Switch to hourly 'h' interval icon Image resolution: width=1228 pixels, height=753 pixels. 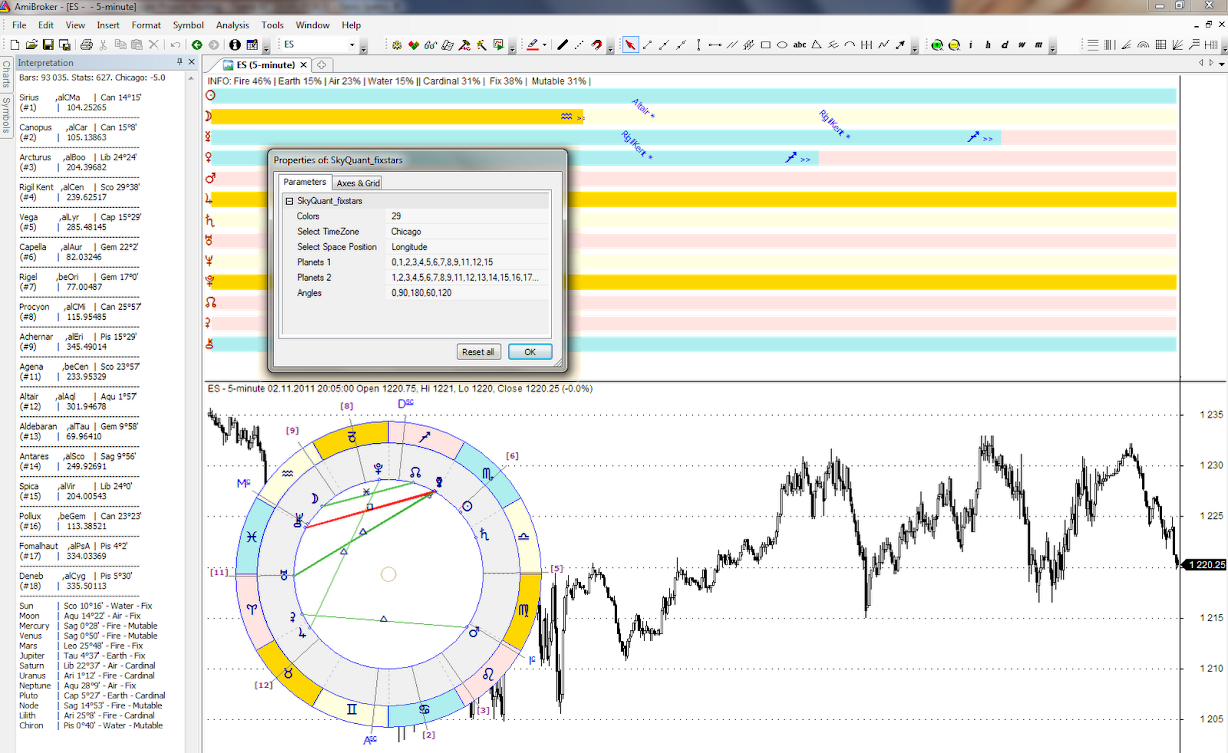click(x=987, y=45)
